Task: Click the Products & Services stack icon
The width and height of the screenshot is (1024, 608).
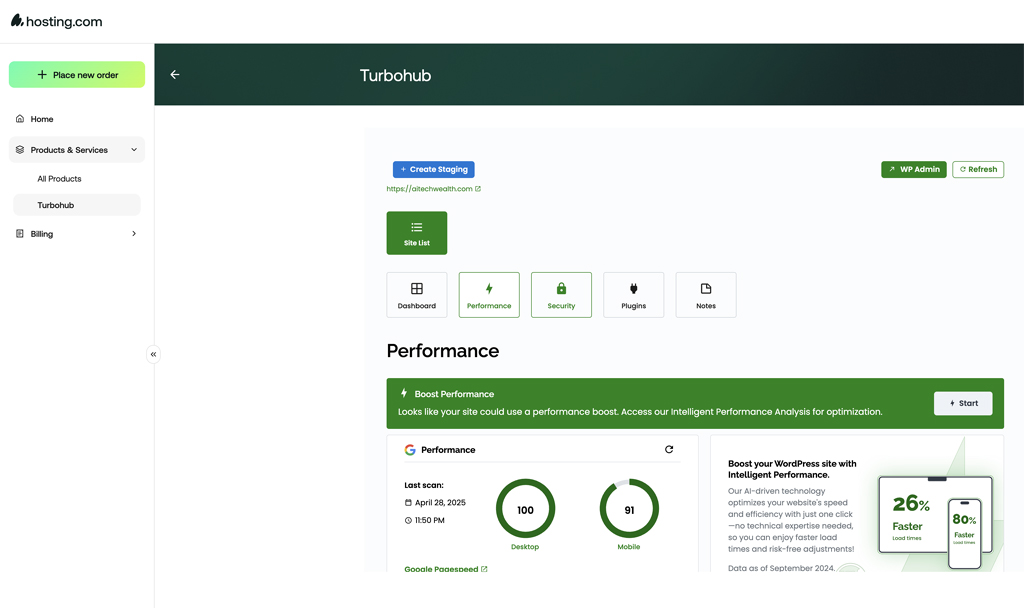Action: pyautogui.click(x=20, y=150)
